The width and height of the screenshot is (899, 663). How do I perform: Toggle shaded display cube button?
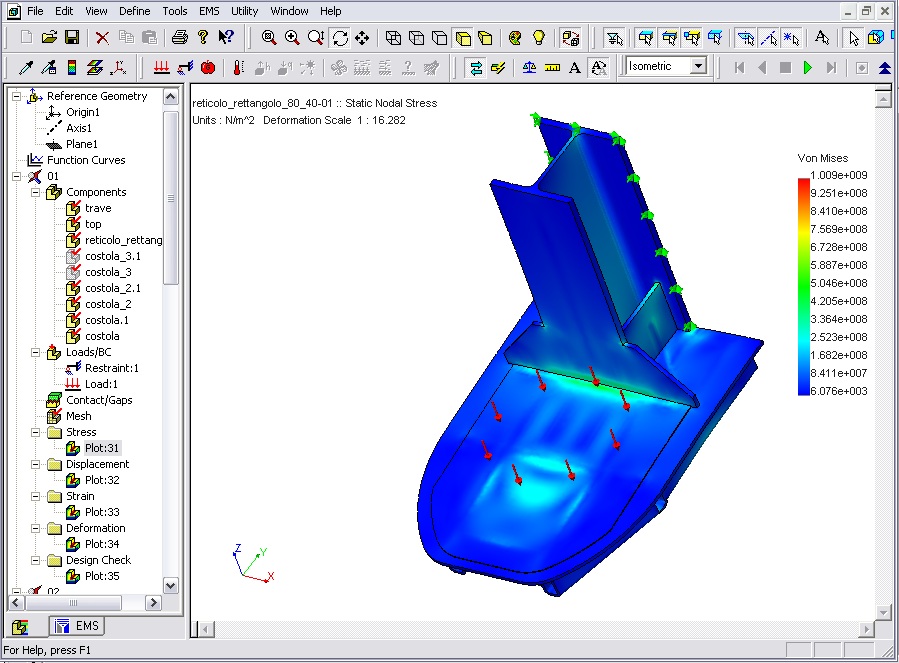(x=463, y=38)
